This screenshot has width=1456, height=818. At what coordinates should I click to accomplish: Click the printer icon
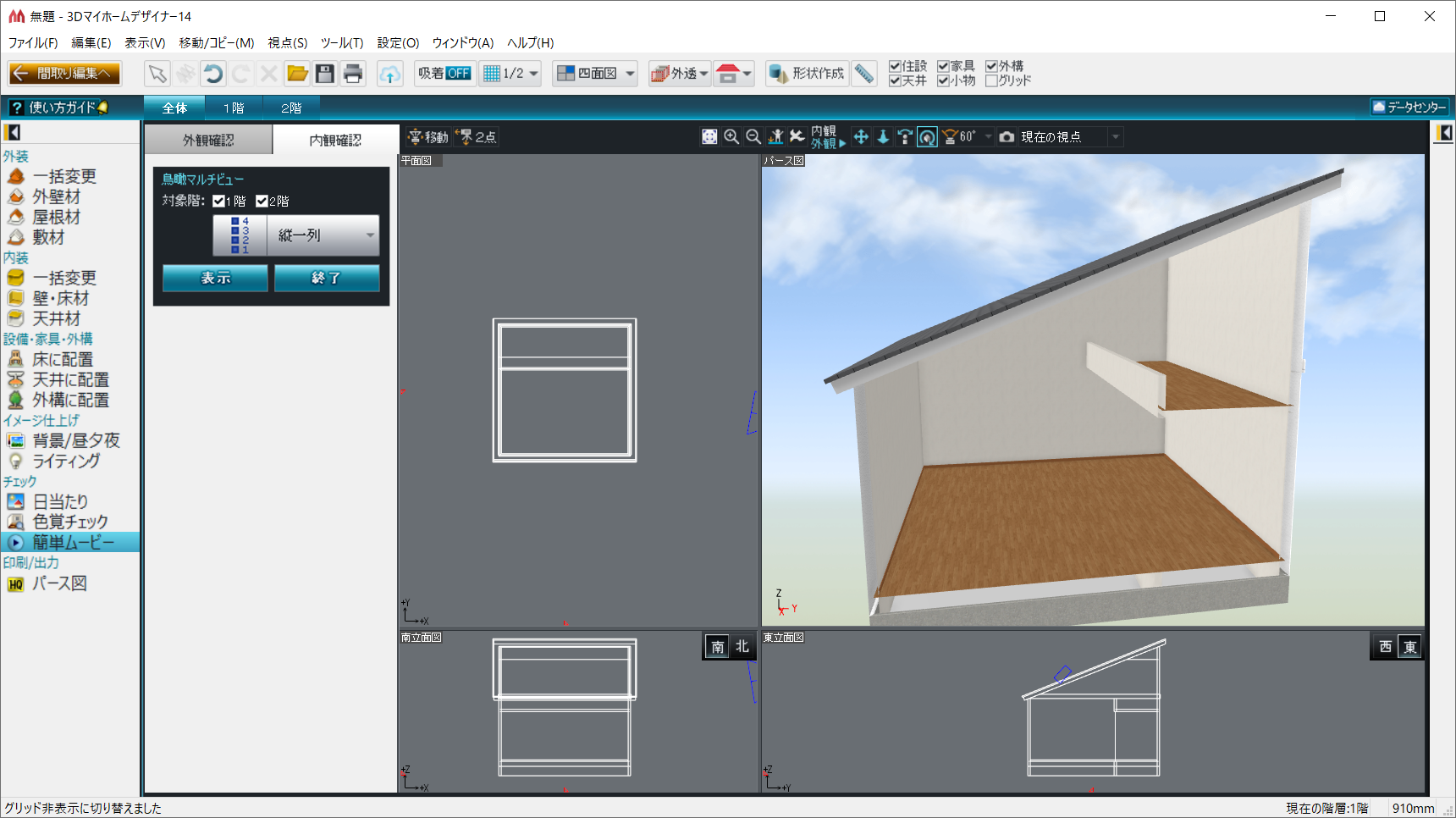tap(353, 74)
